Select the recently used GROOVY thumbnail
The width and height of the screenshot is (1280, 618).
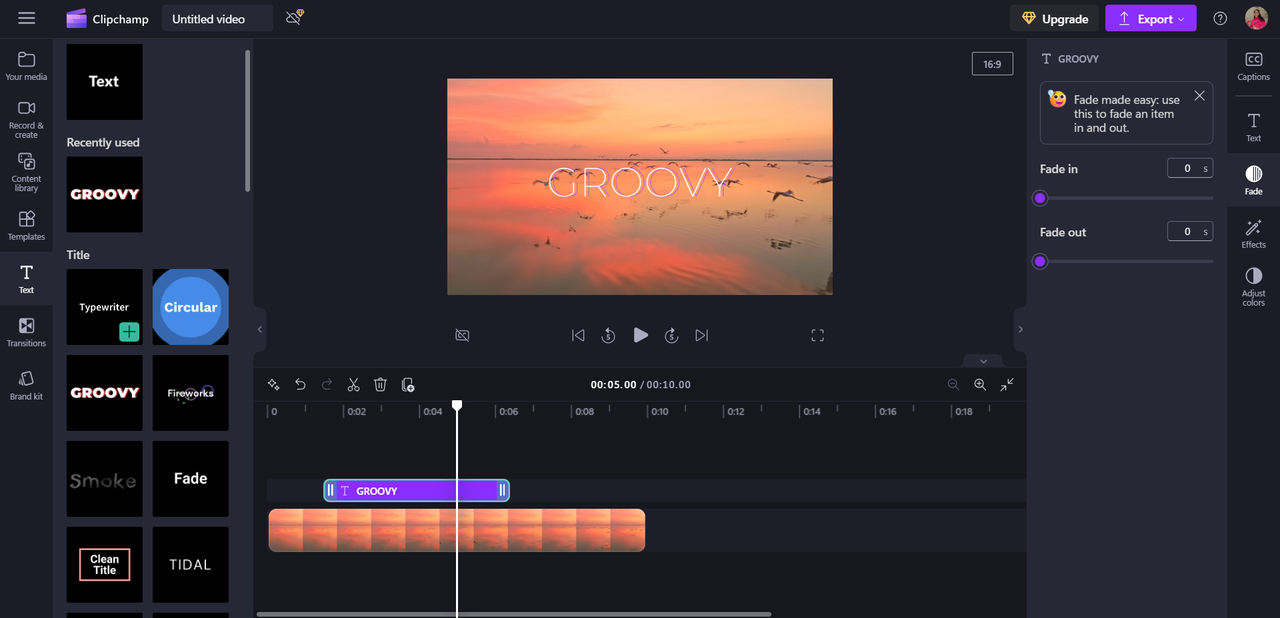pos(105,194)
